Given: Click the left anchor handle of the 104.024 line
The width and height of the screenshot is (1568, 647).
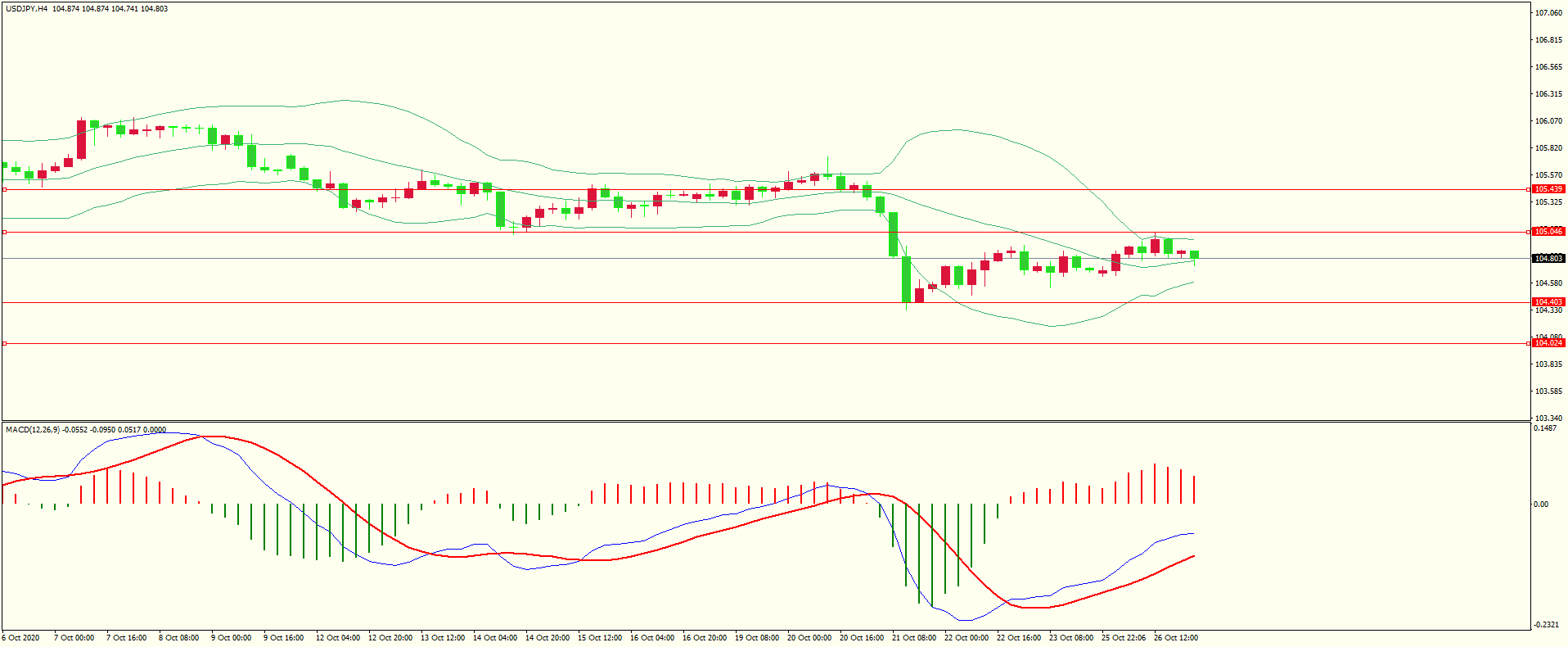Looking at the screenshot, I should 4,343.
